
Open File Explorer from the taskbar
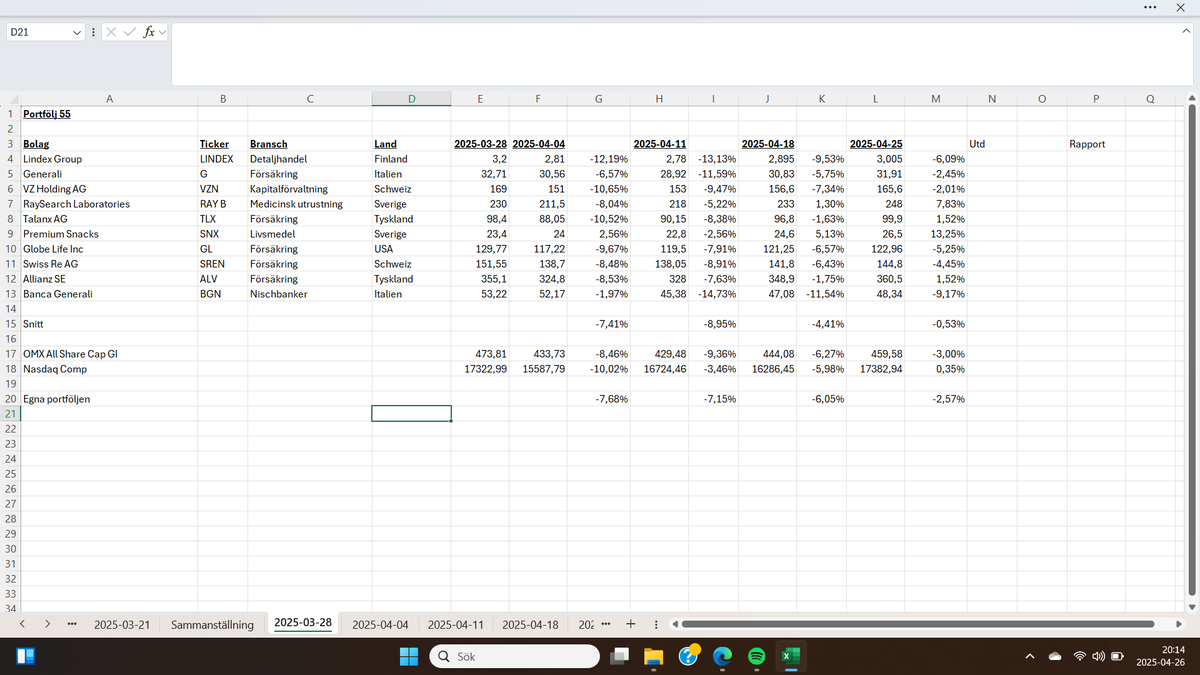654,656
